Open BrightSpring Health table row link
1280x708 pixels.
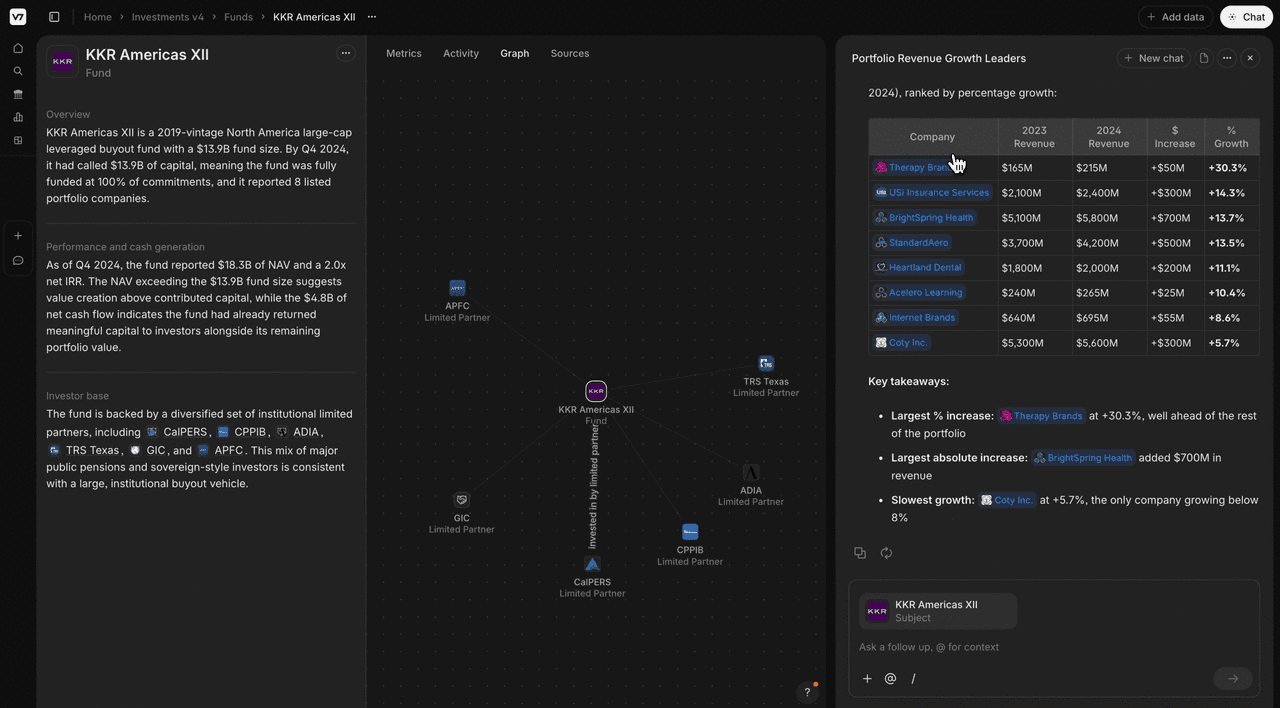click(x=924, y=218)
